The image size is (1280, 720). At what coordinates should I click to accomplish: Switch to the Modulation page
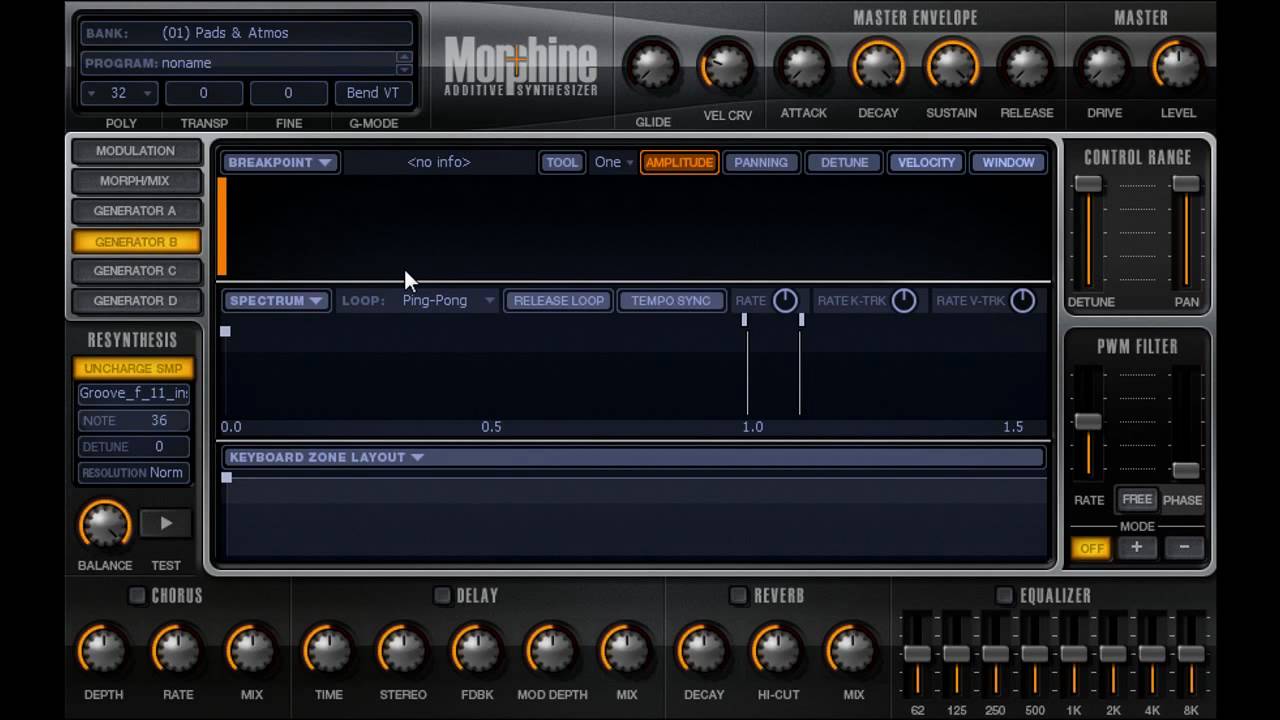(135, 151)
